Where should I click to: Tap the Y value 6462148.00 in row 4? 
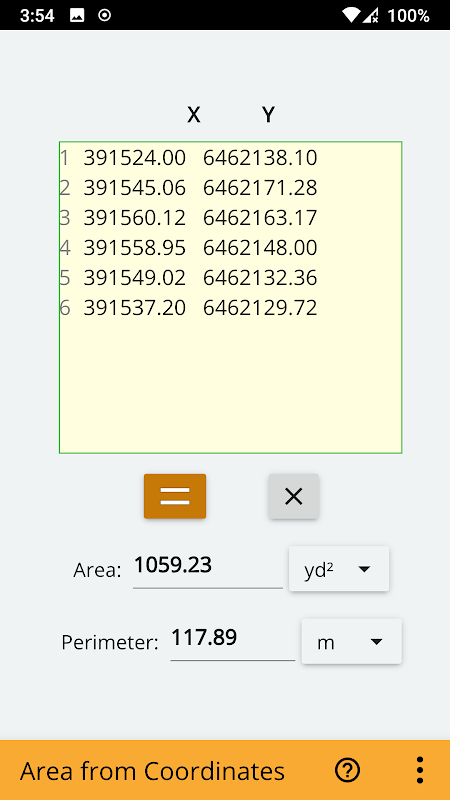(260, 248)
